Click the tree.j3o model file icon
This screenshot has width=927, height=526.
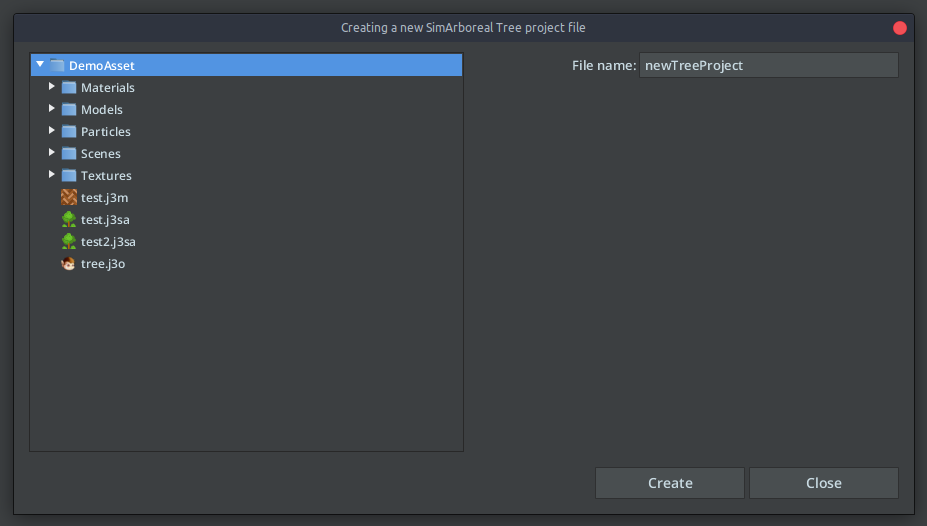point(69,264)
